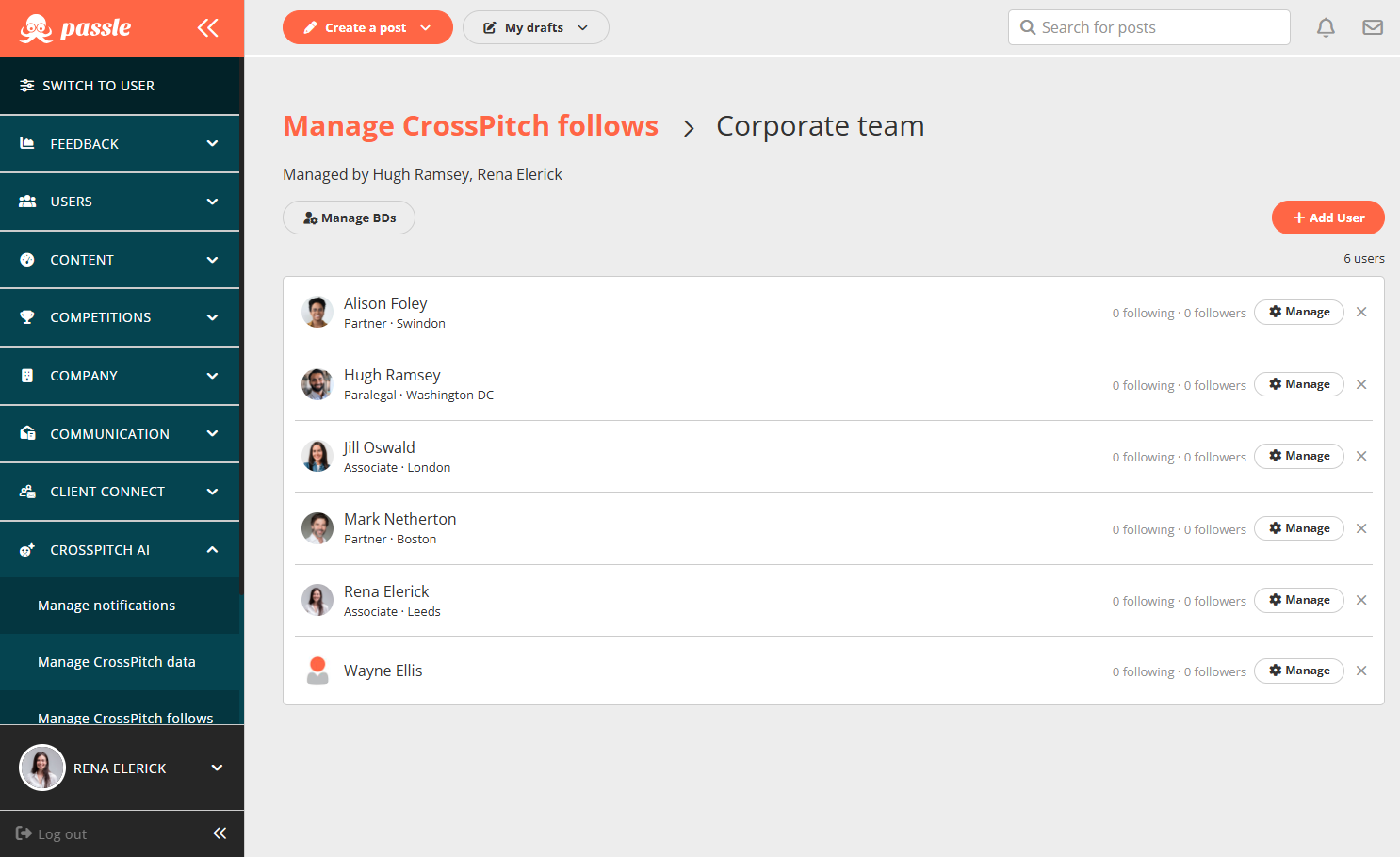1400x857 pixels.
Task: Collapse sidebar using bottom double-chevron icon
Action: tap(220, 833)
